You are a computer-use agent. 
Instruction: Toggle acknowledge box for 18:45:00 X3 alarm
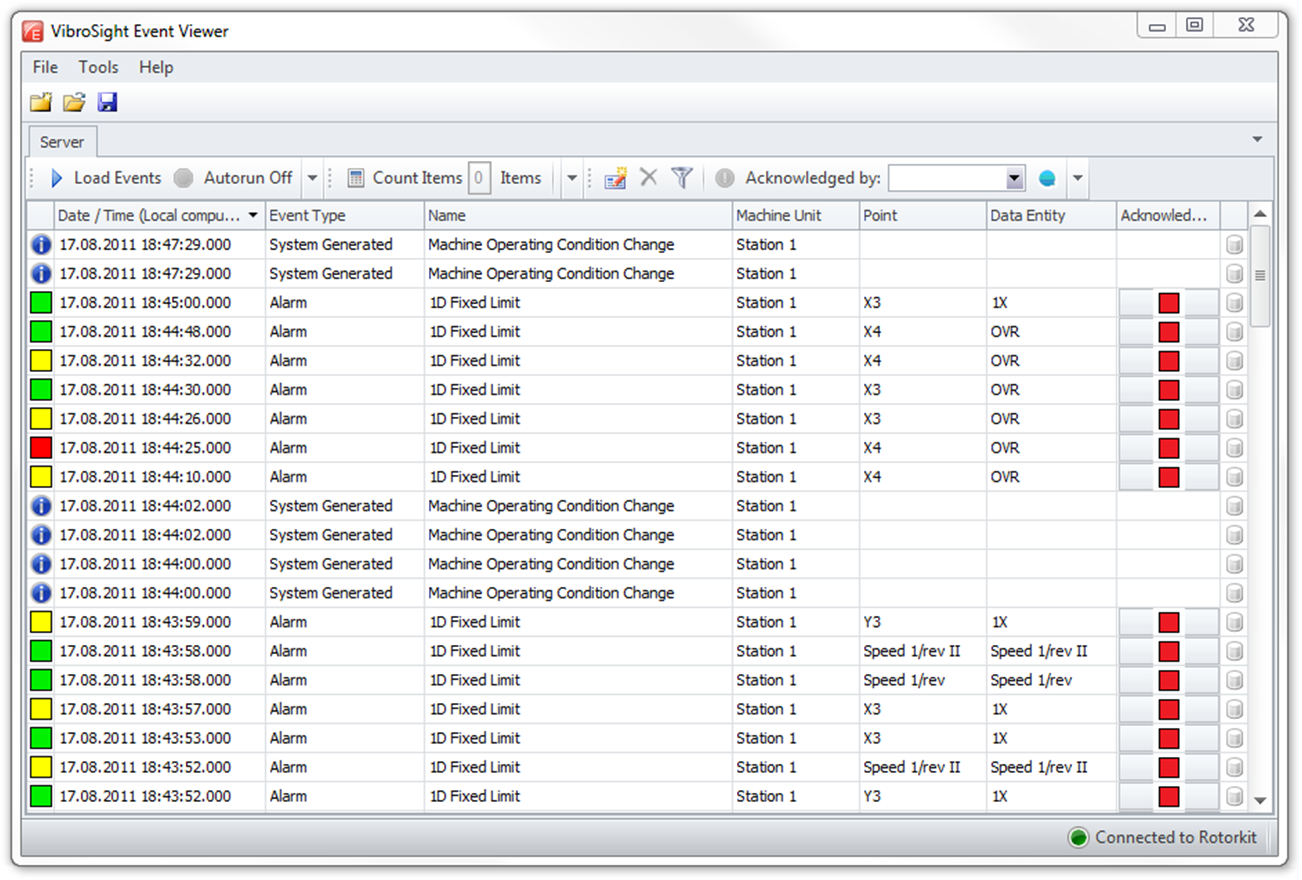pos(1168,303)
